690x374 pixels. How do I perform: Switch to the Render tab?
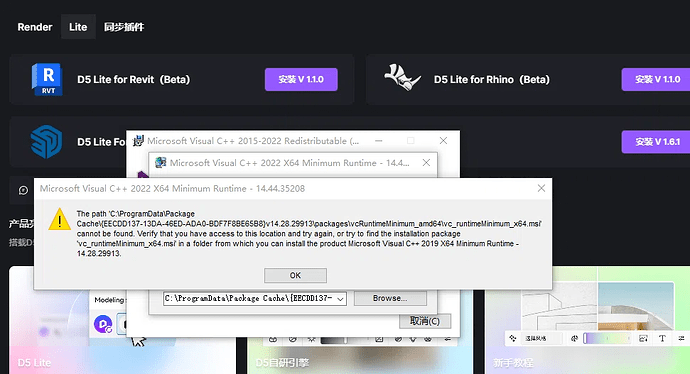coord(35,27)
